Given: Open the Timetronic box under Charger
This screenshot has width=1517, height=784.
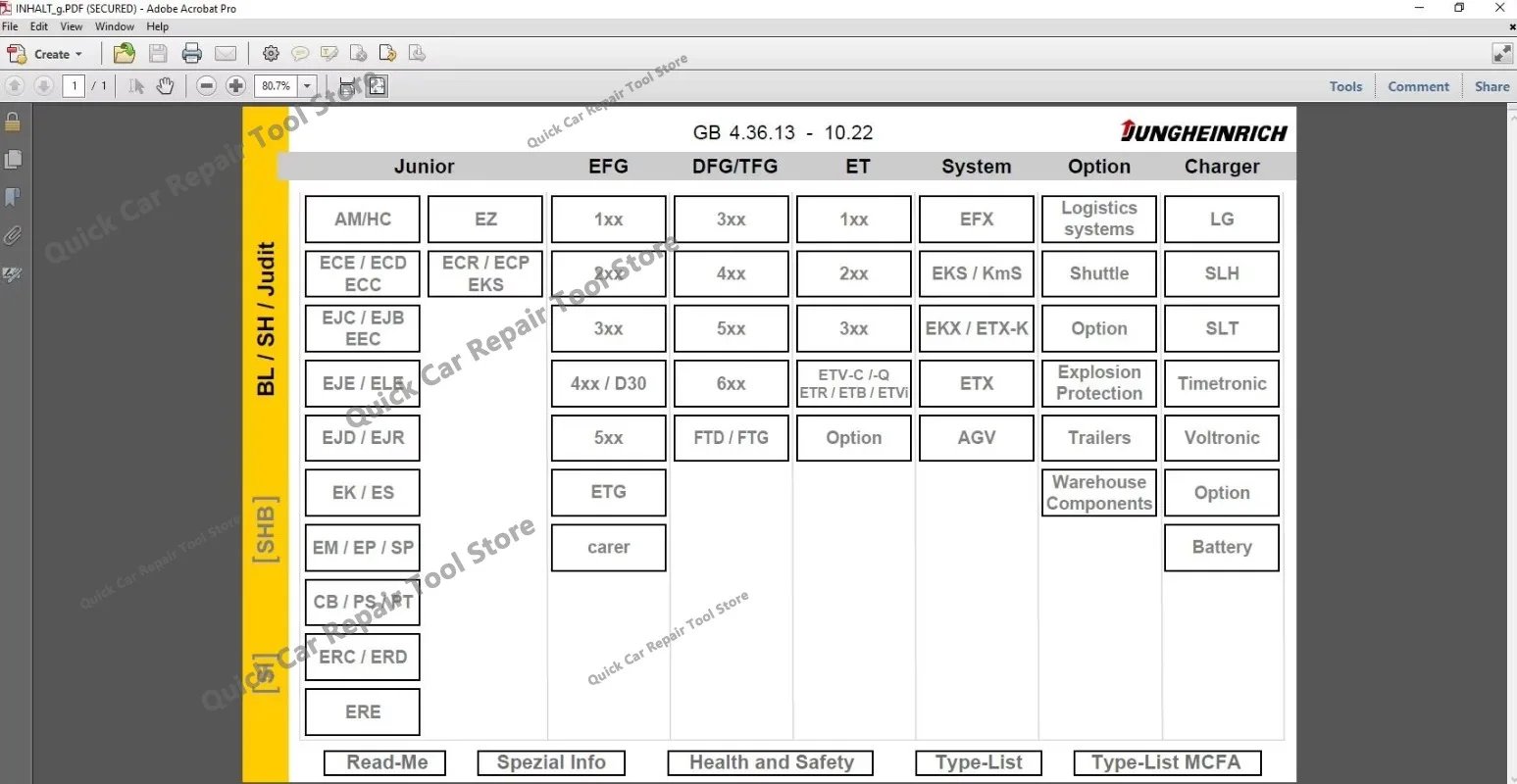Looking at the screenshot, I should click(x=1222, y=383).
